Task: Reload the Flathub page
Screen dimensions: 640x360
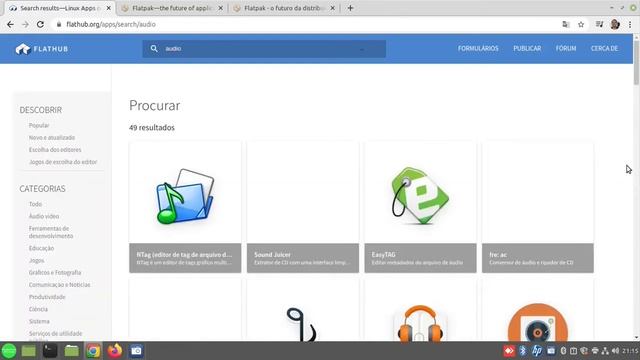Action: [40, 24]
